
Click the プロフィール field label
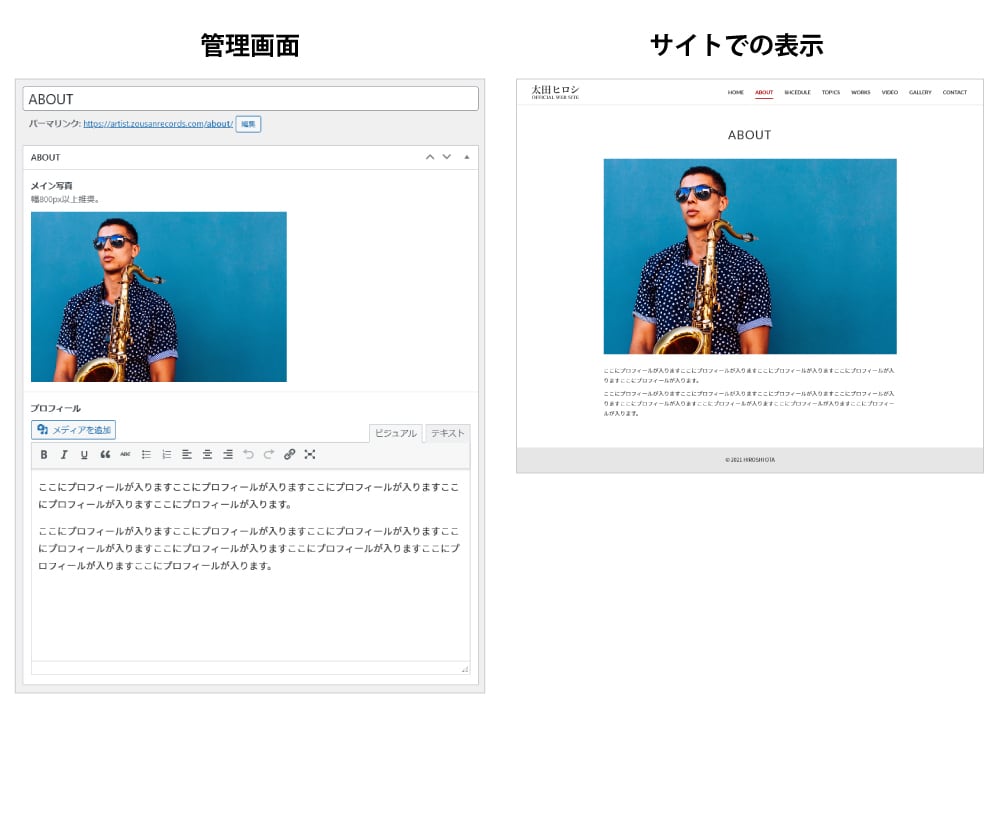[x=56, y=408]
